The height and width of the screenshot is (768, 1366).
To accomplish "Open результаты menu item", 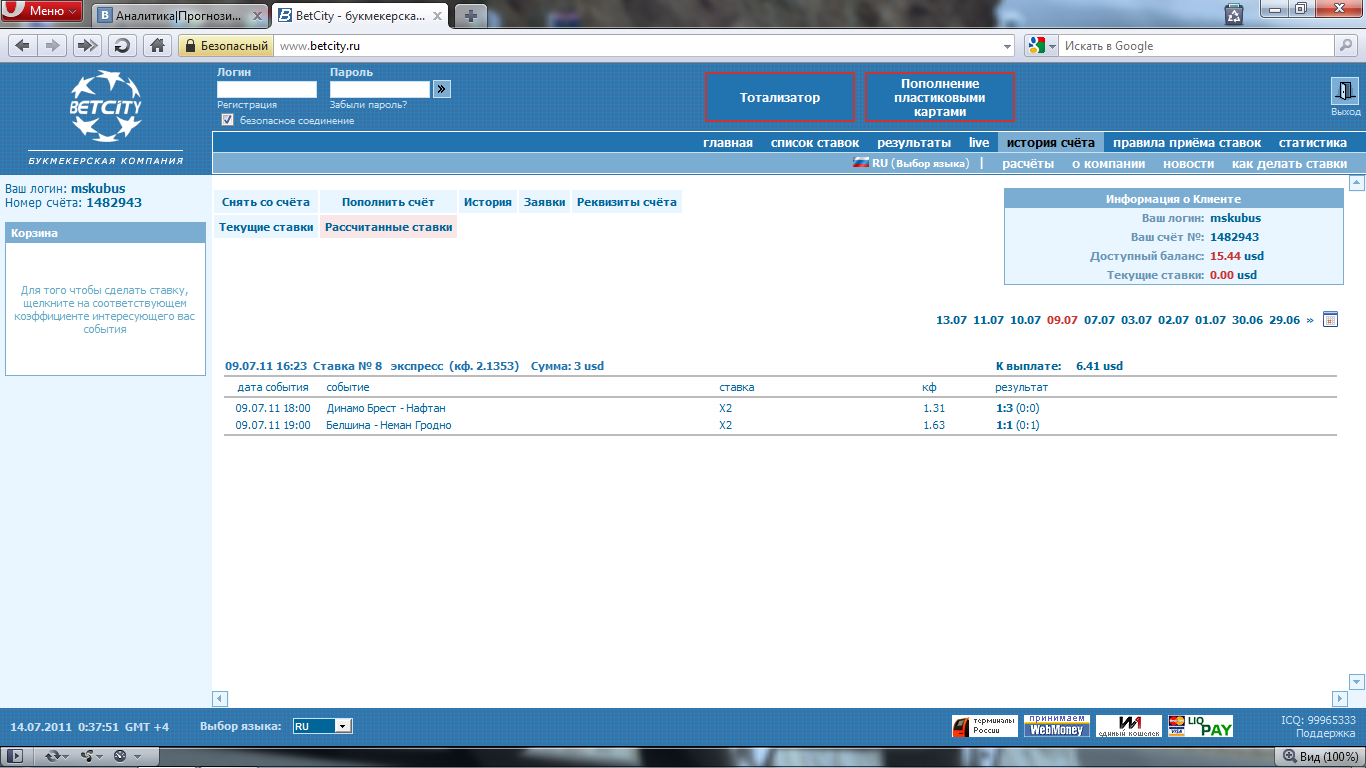I will point(914,142).
